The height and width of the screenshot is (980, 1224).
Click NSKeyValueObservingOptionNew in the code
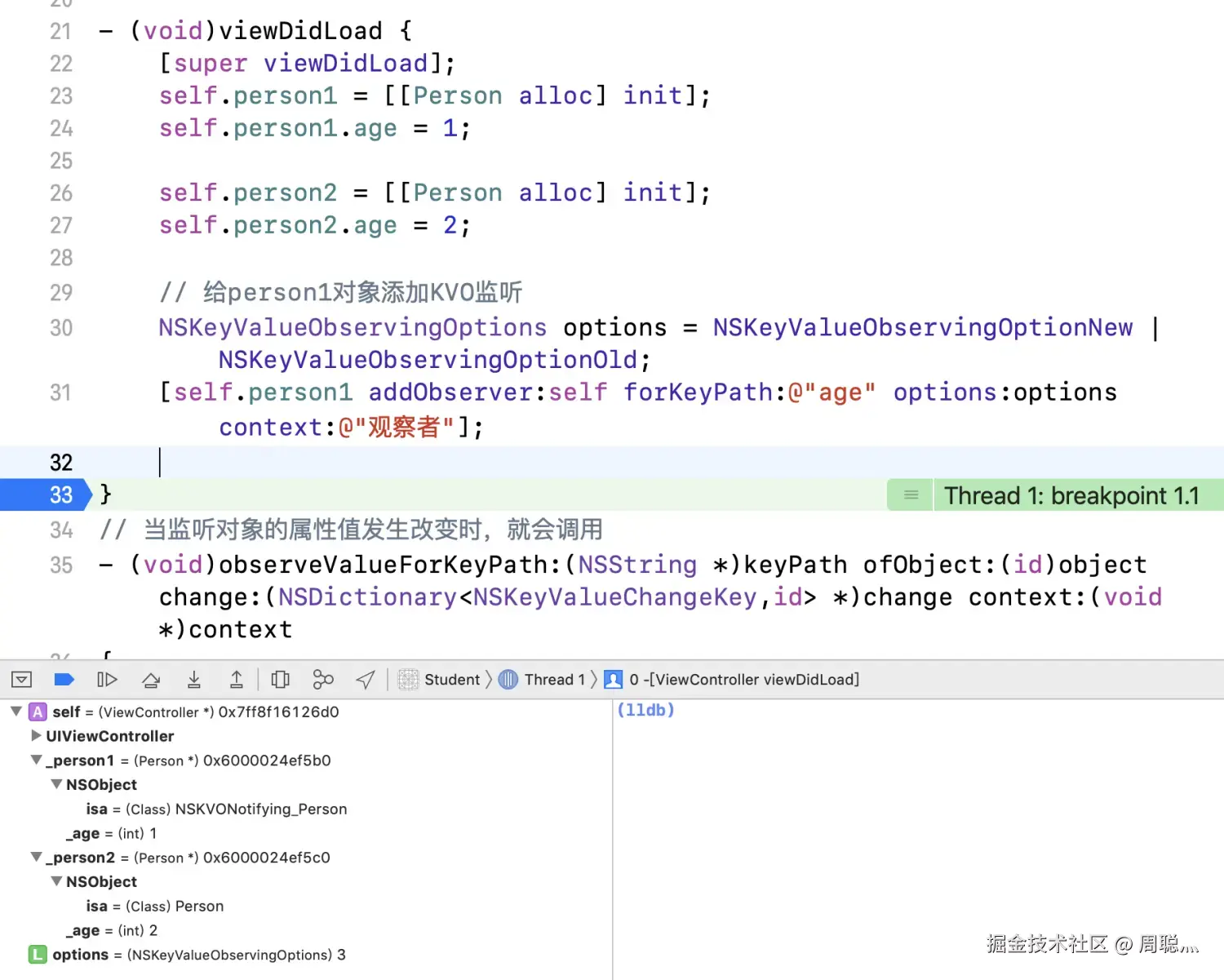pyautogui.click(x=923, y=327)
